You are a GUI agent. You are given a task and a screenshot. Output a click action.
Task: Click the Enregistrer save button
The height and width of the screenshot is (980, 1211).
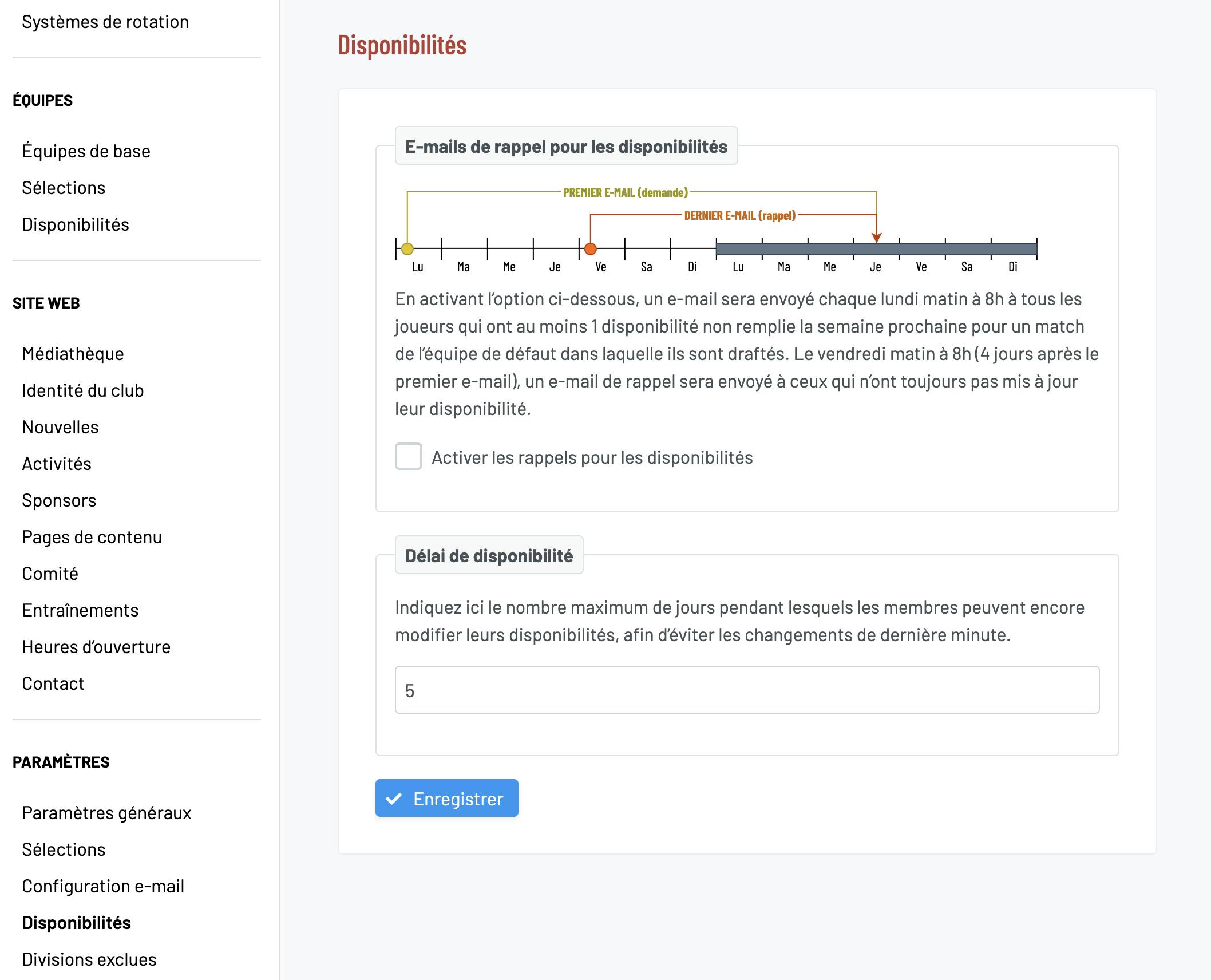(447, 798)
